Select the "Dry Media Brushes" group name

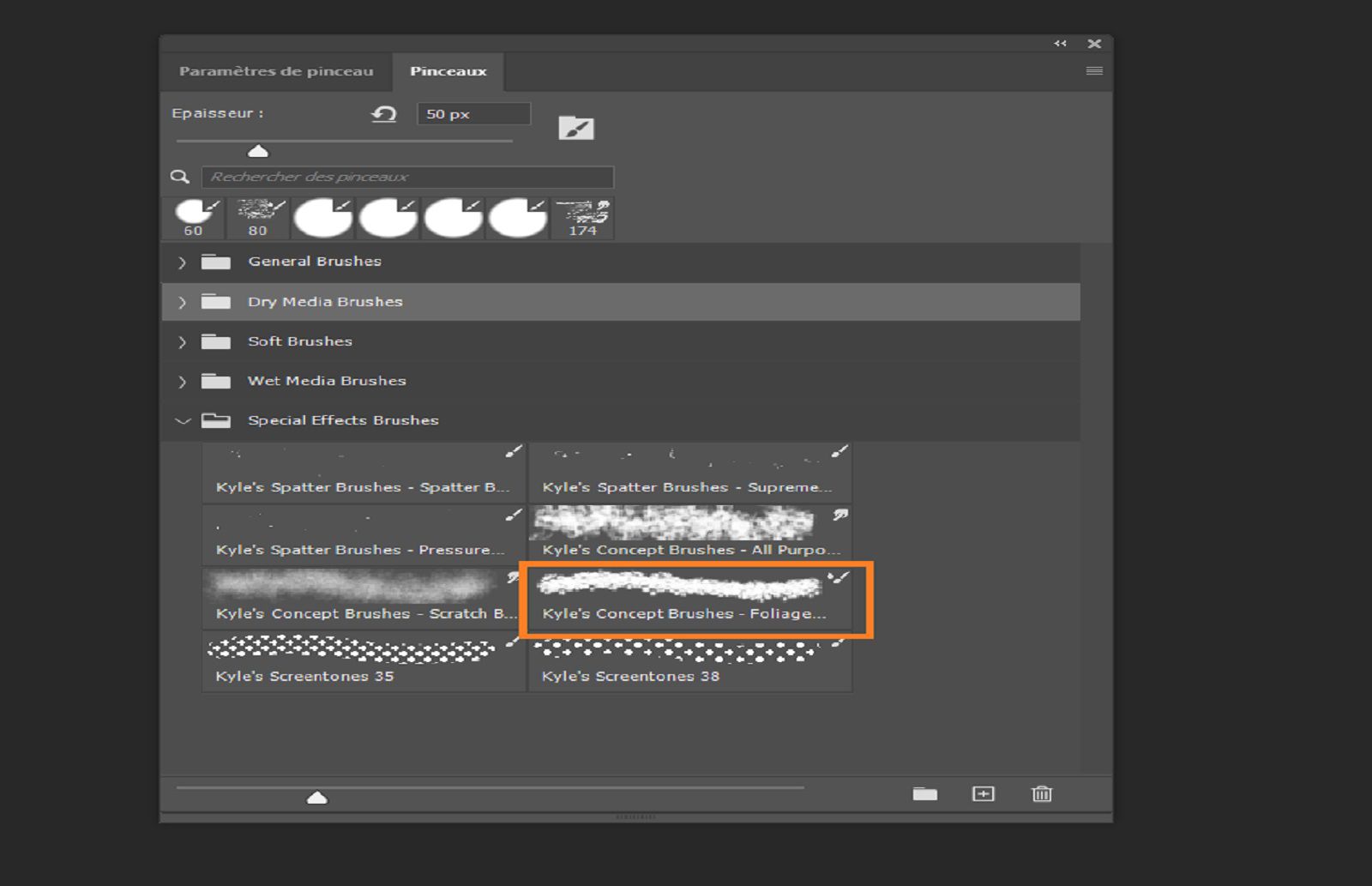point(325,302)
